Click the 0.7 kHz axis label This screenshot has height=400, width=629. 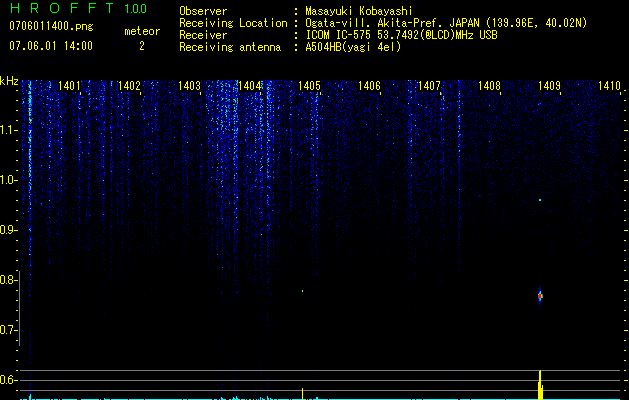tap(8, 330)
